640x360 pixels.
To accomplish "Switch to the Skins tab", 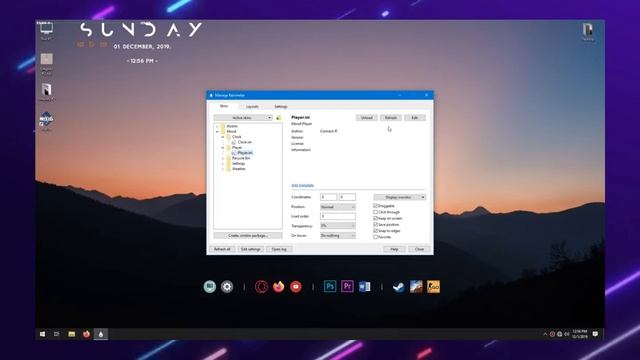I will 224,106.
